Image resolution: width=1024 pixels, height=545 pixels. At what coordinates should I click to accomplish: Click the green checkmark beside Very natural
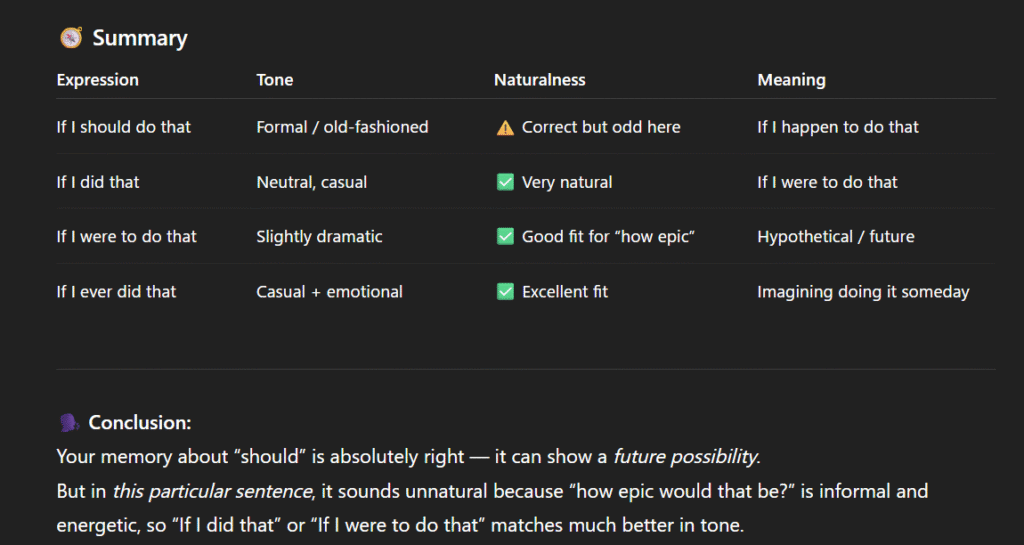pos(505,182)
